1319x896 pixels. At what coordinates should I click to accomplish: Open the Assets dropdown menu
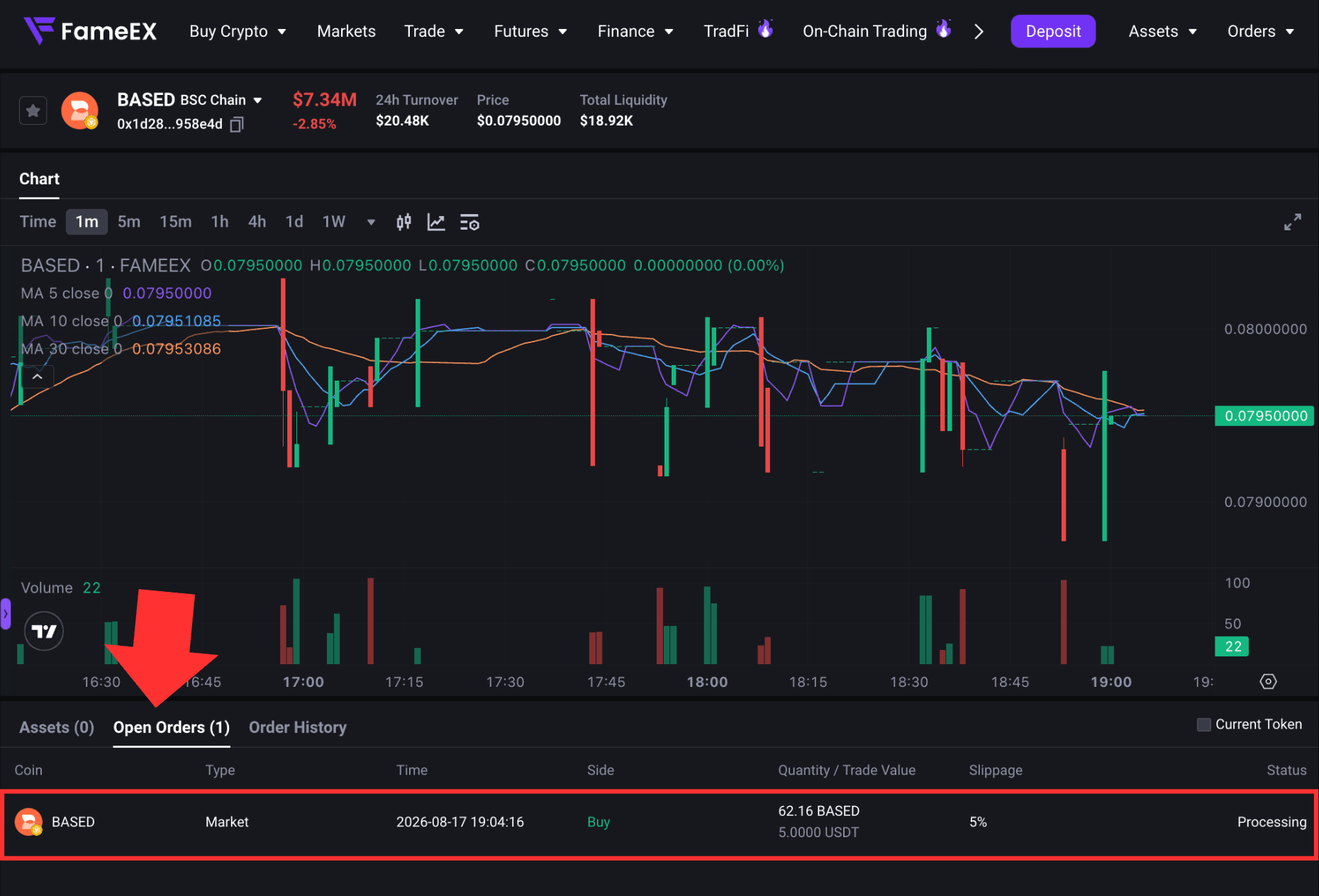[1163, 31]
